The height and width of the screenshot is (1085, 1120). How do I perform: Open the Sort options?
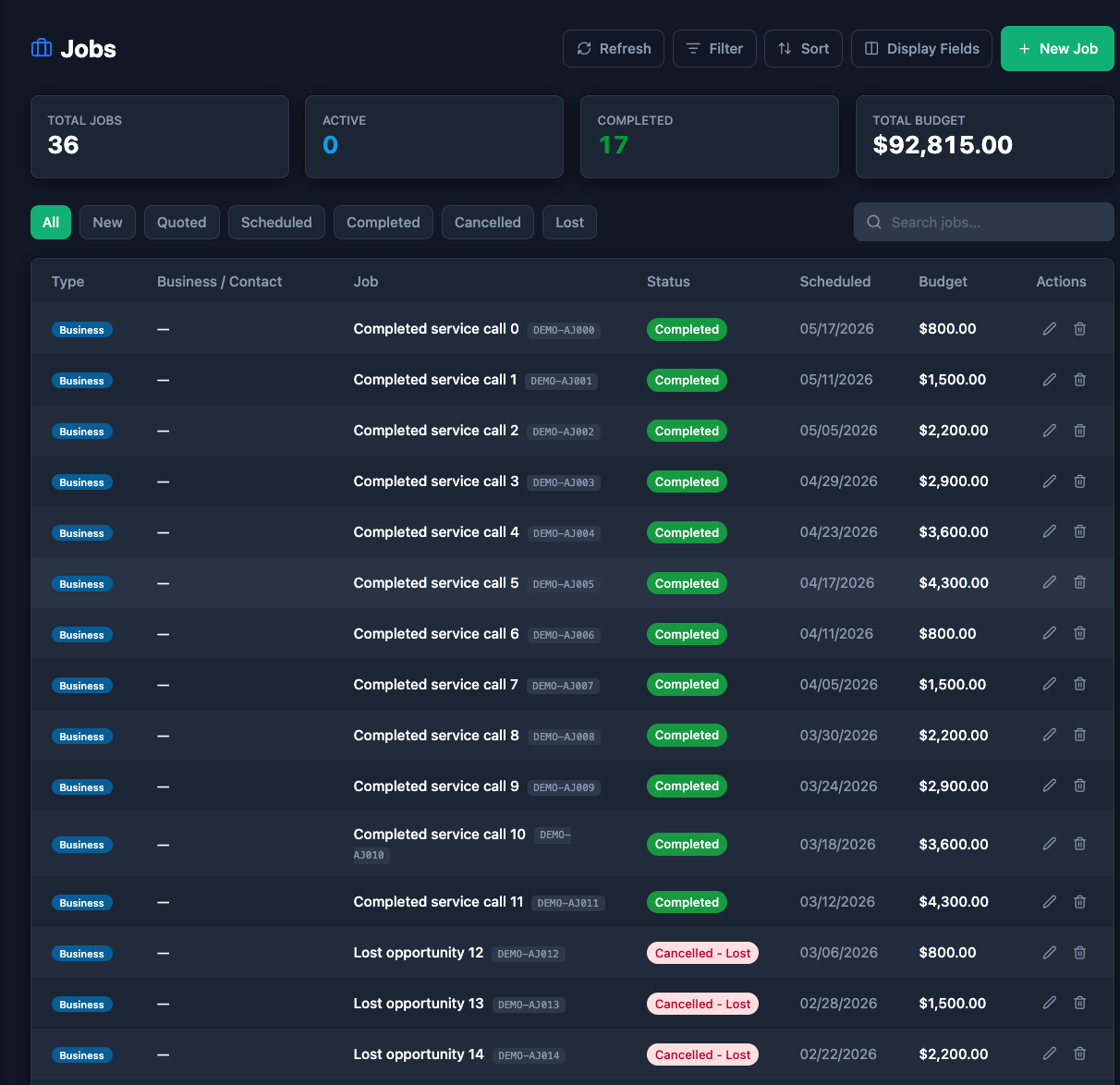tap(803, 48)
